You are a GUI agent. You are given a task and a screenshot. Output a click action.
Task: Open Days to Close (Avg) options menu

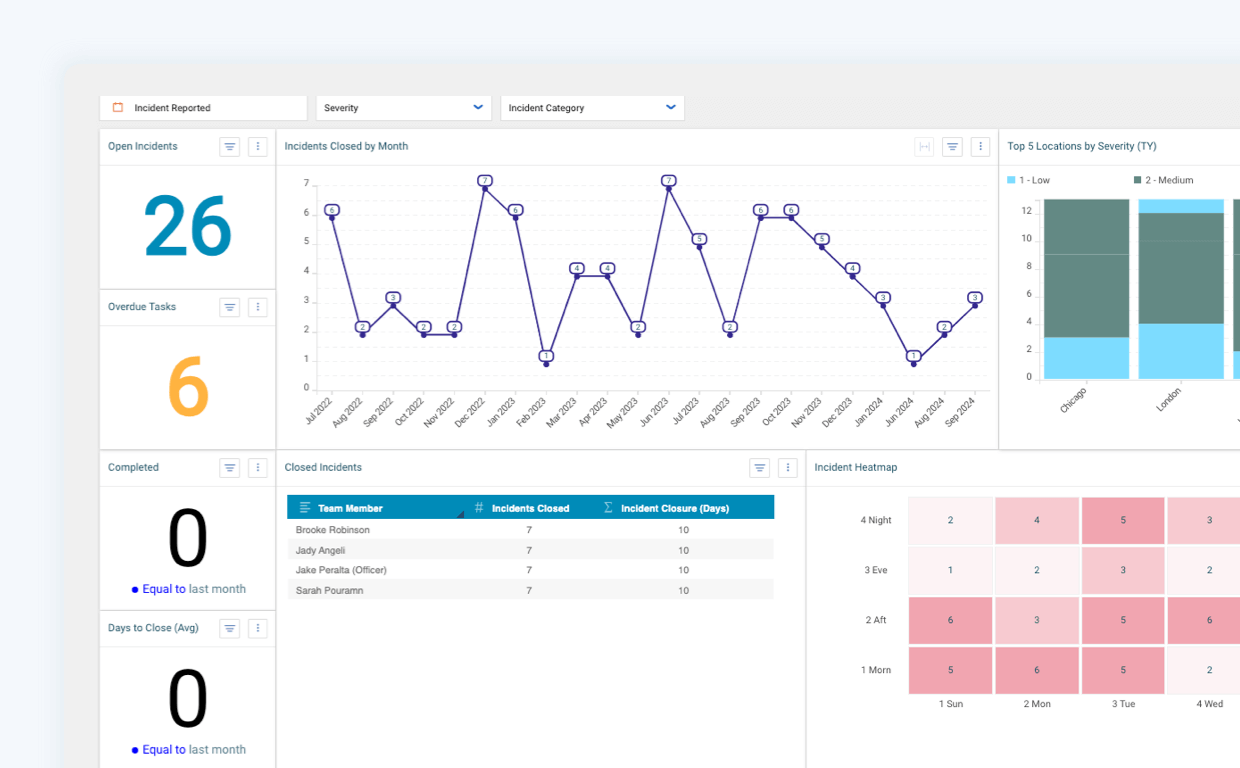coord(258,628)
